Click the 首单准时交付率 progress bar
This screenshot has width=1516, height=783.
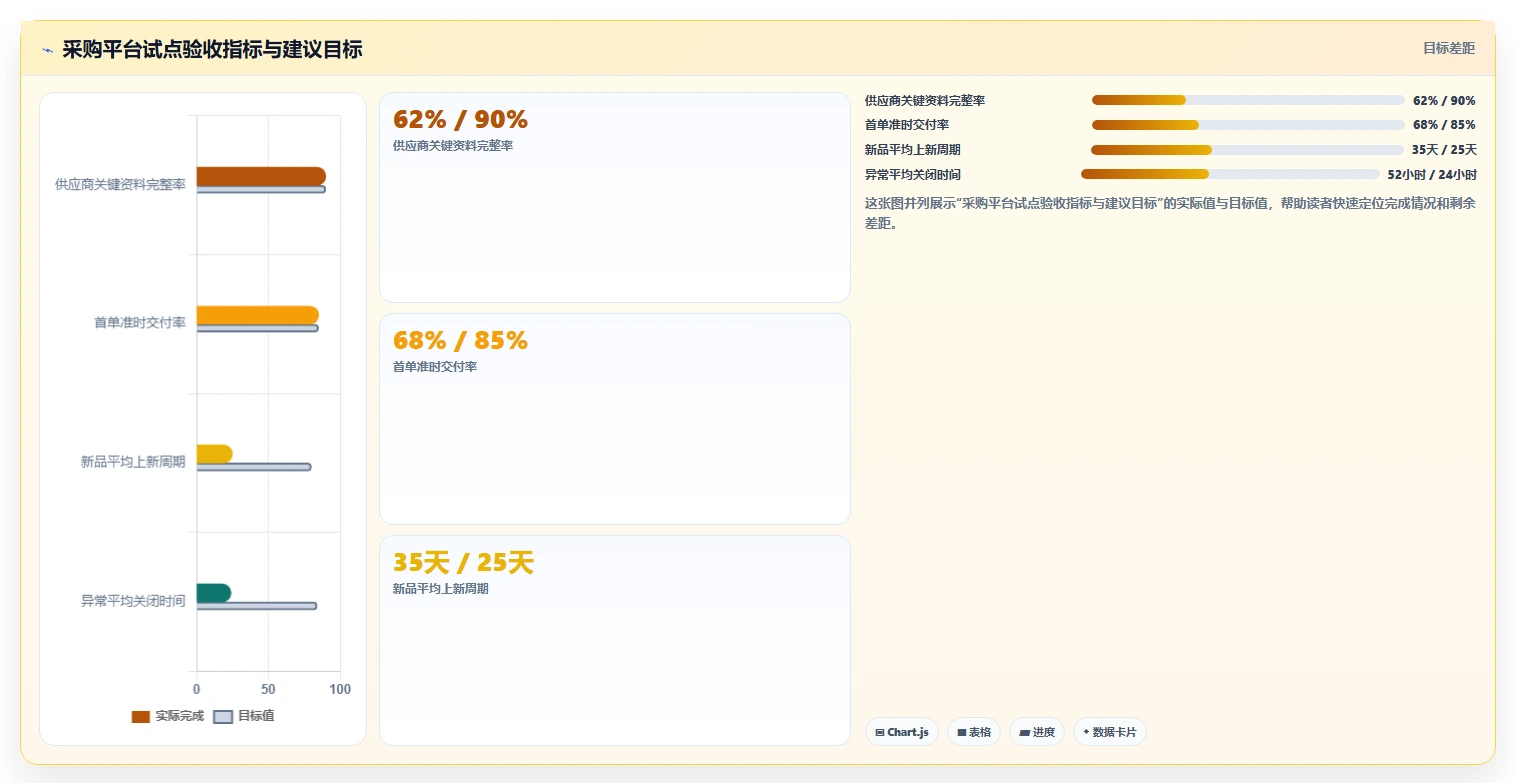(1248, 125)
